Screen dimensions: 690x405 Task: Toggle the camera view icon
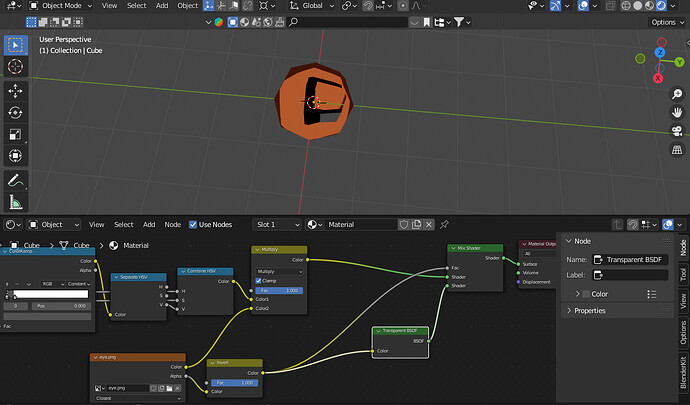(x=677, y=131)
